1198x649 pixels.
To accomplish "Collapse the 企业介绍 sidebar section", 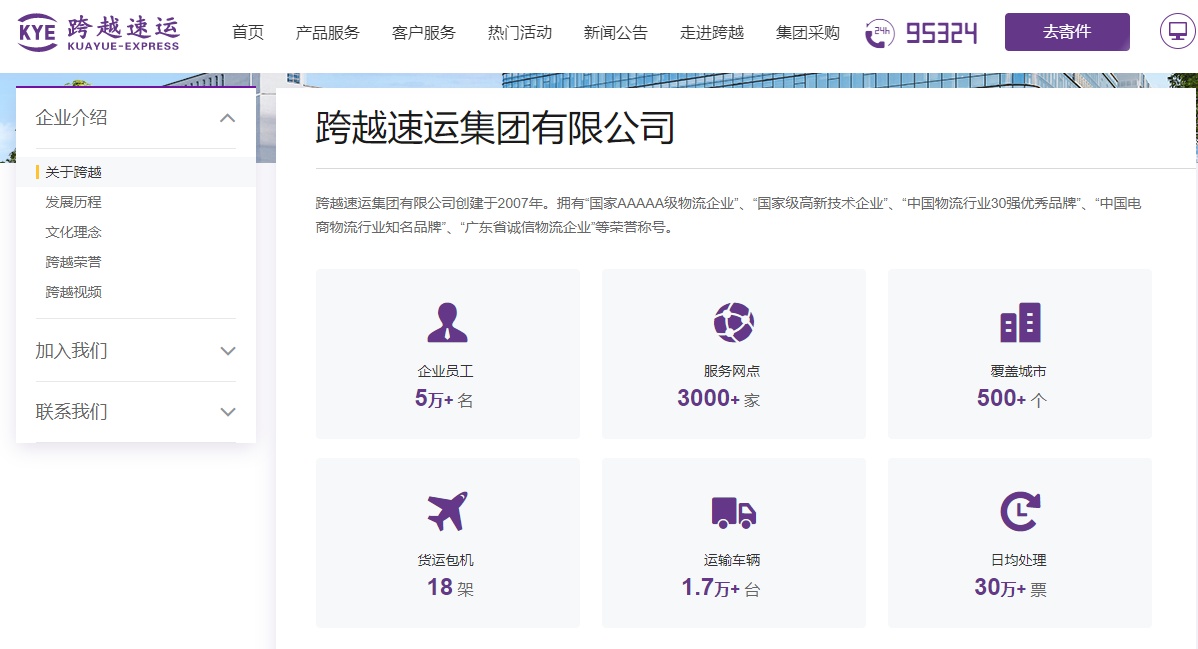I will click(x=227, y=118).
